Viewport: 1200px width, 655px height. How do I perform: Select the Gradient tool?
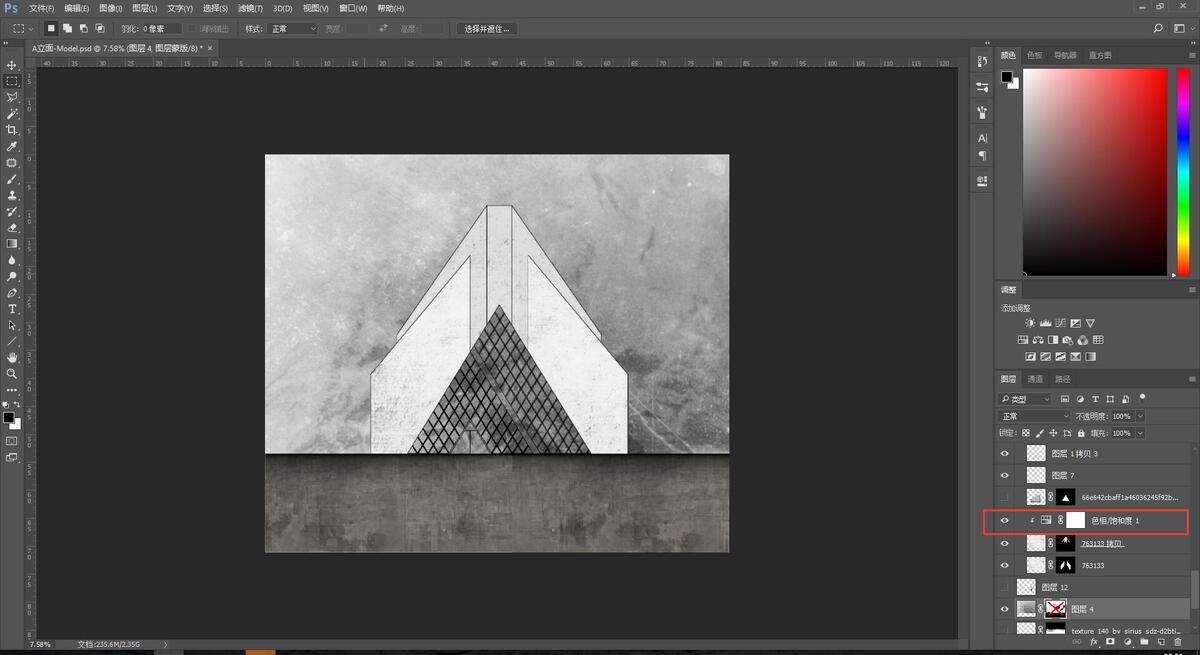click(x=12, y=244)
